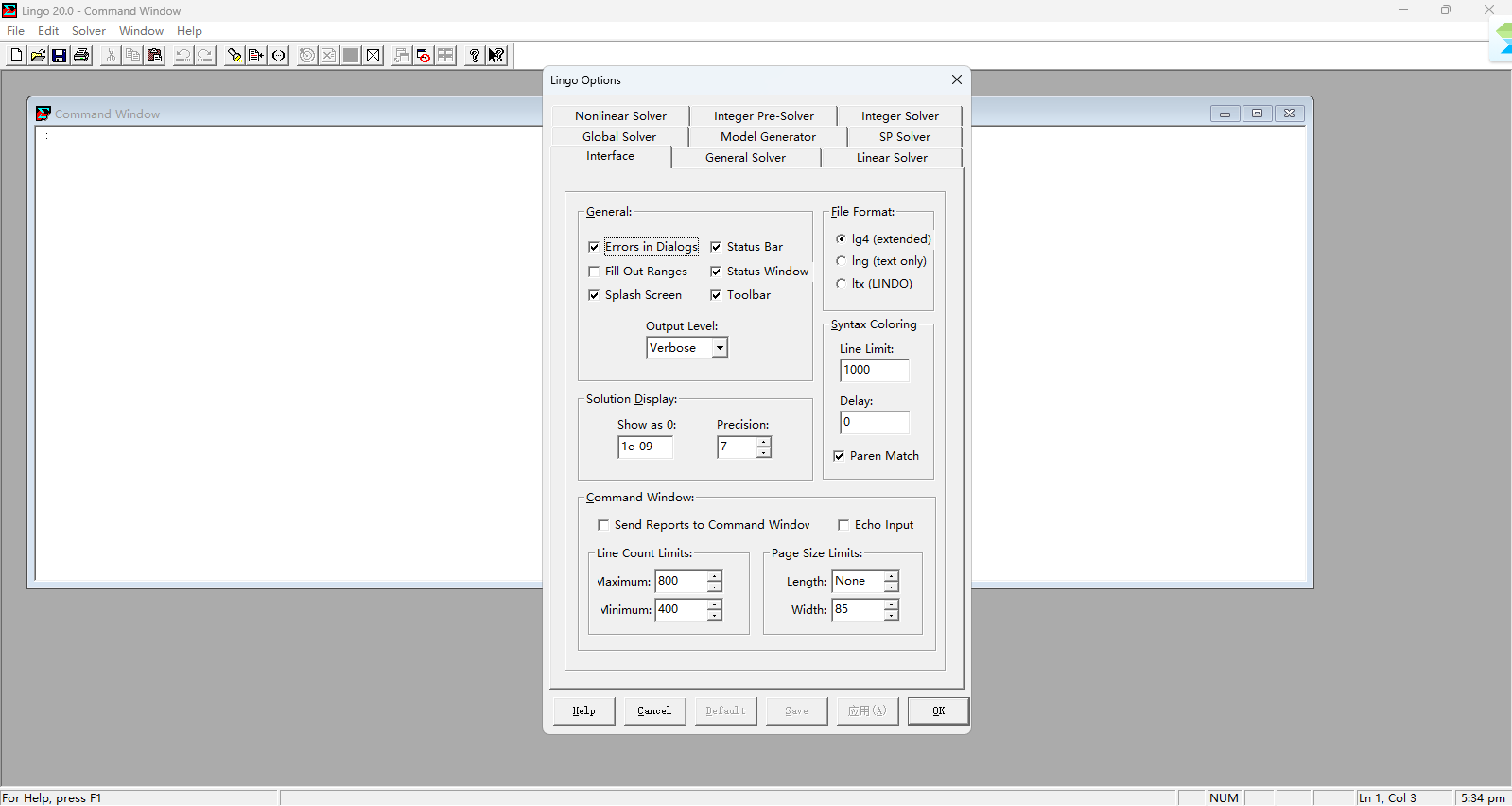Image resolution: width=1512 pixels, height=806 pixels.
Task: Click the Paste clipboard icon
Action: (154, 56)
